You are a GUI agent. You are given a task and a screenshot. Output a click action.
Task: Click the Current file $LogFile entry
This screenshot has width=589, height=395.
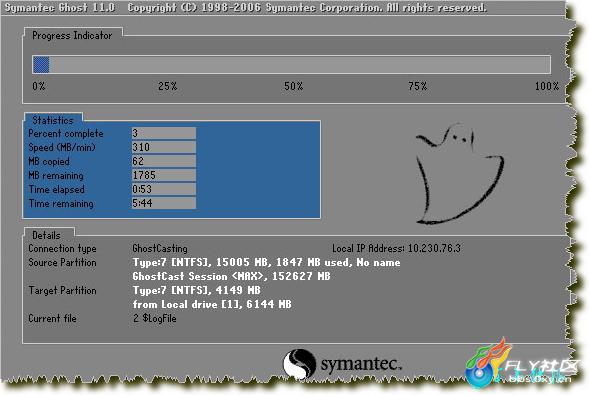(x=154, y=318)
